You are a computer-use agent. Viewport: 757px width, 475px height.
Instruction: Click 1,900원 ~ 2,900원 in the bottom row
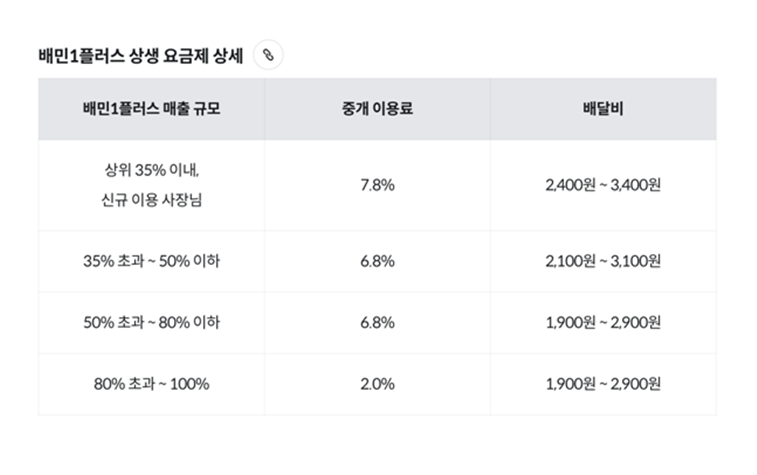point(603,384)
